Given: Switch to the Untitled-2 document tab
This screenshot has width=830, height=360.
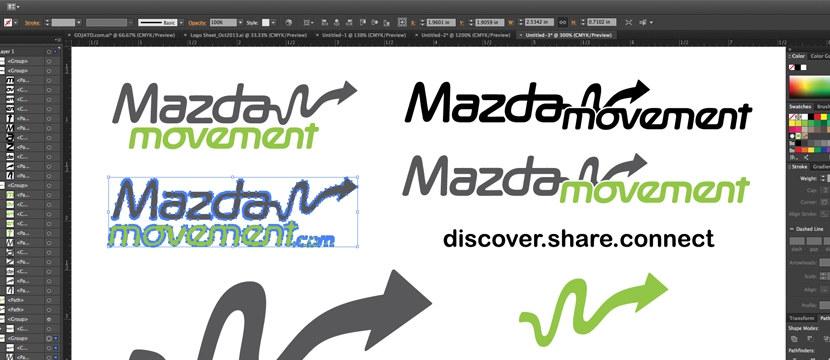Looking at the screenshot, I should pyautogui.click(x=464, y=35).
